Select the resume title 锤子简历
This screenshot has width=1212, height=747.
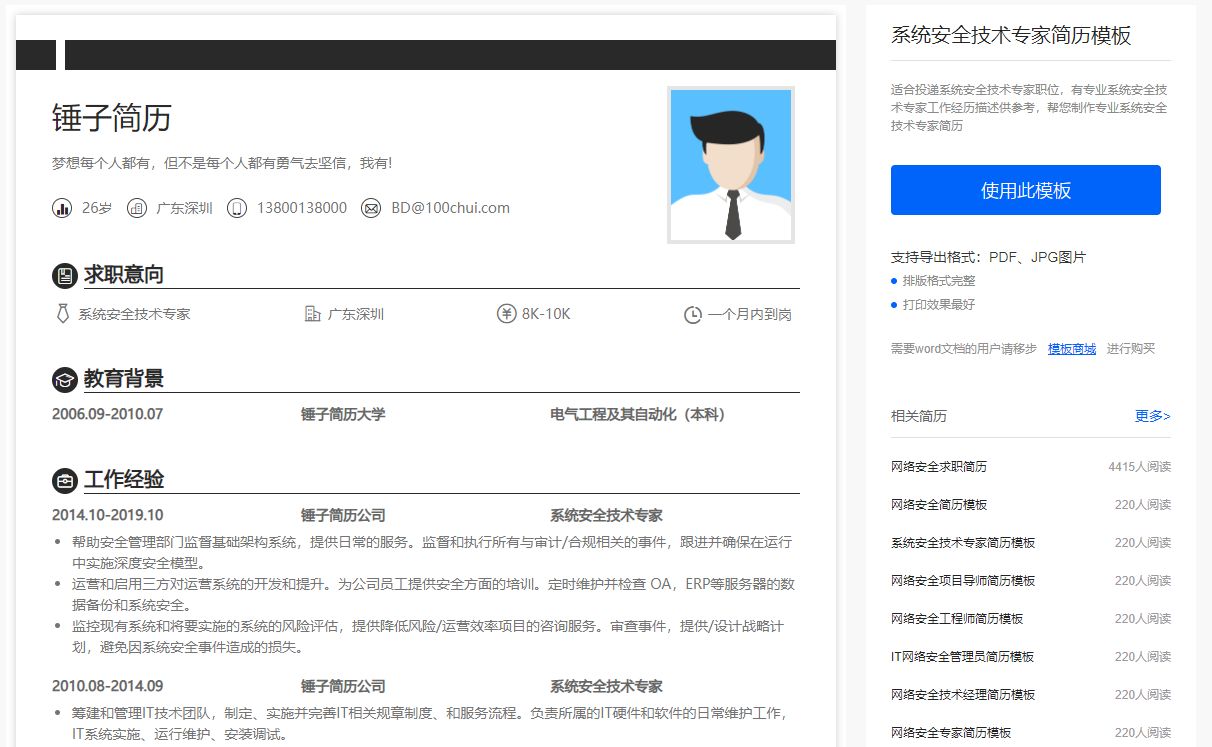[x=108, y=118]
